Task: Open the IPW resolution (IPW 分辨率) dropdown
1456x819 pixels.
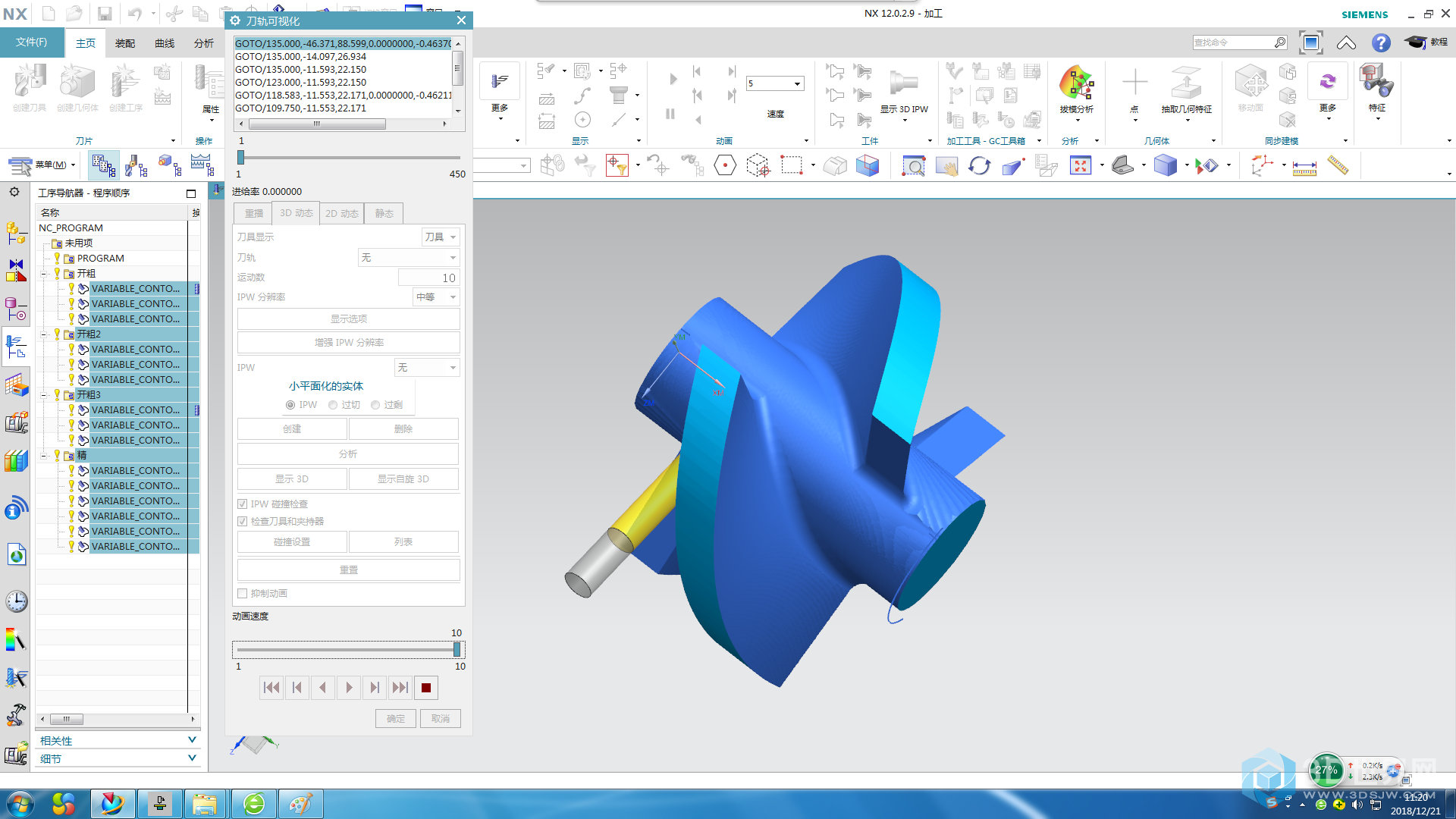Action: [436, 297]
